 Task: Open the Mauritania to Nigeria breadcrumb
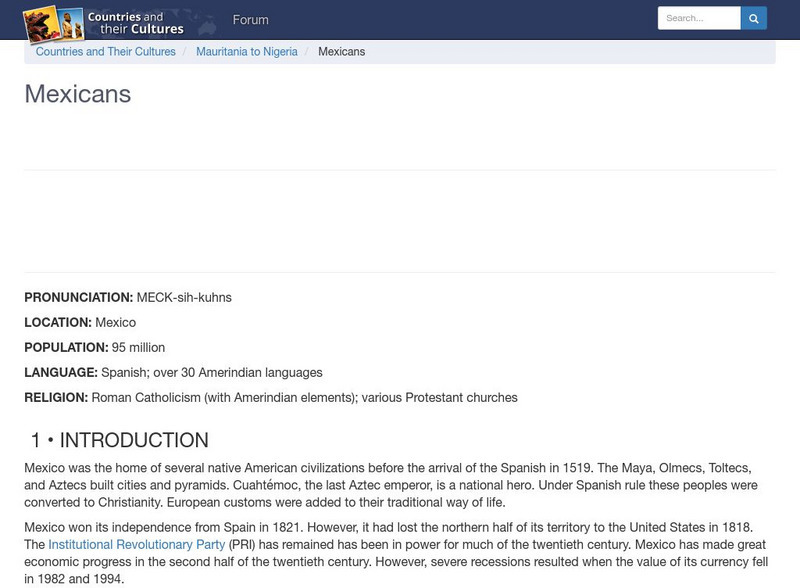click(247, 52)
